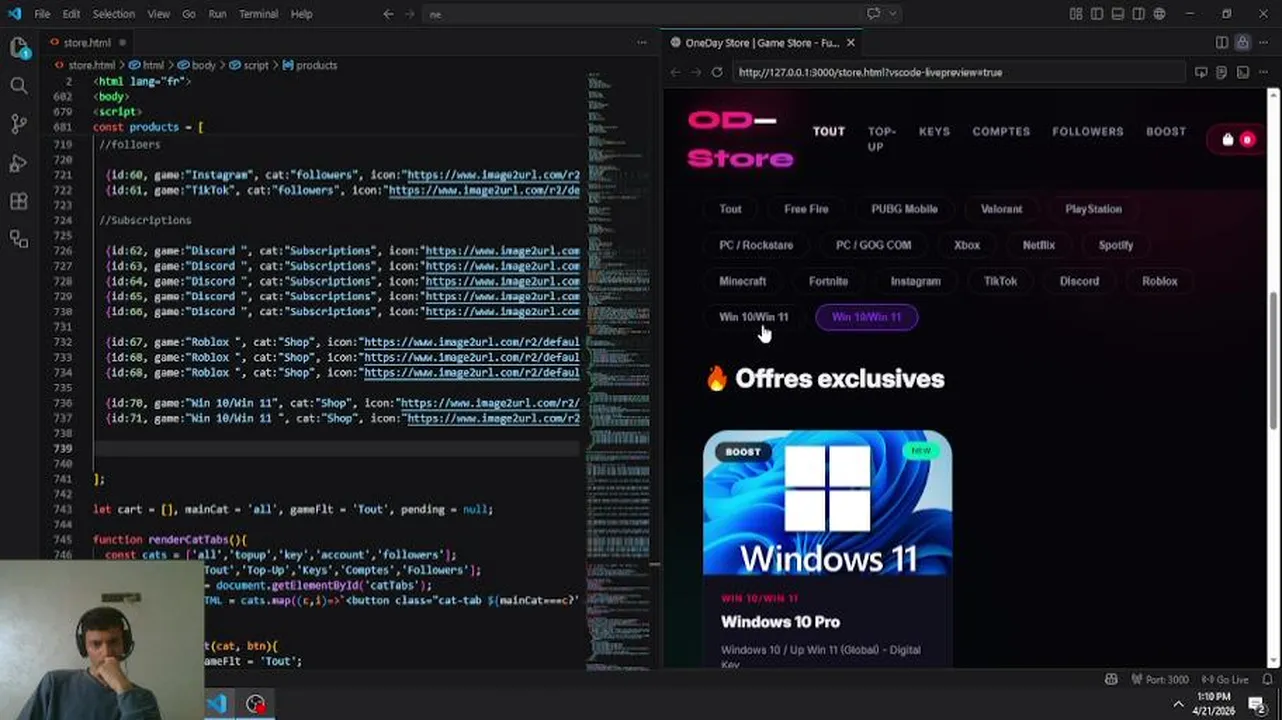Image resolution: width=1282 pixels, height=720 pixels.
Task: Close the OneDay Store preview tab
Action: pos(851,43)
